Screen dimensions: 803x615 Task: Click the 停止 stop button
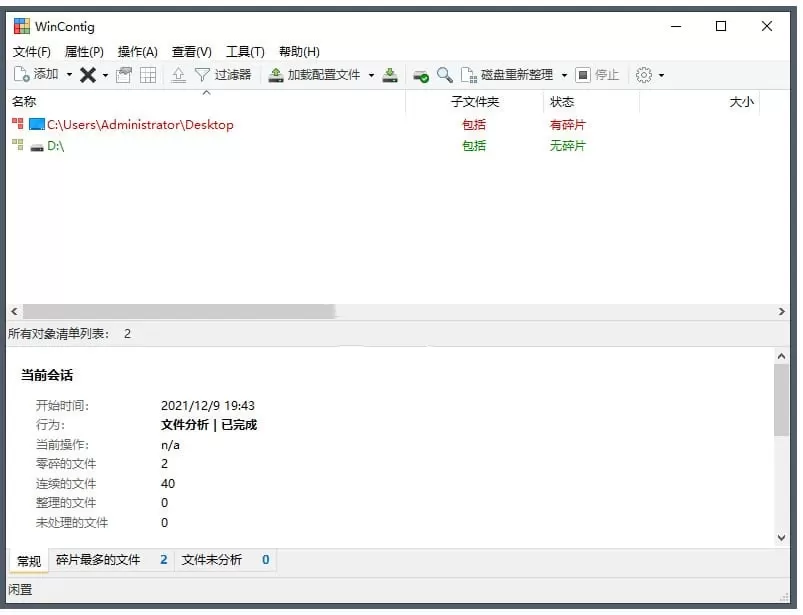[x=597, y=75]
